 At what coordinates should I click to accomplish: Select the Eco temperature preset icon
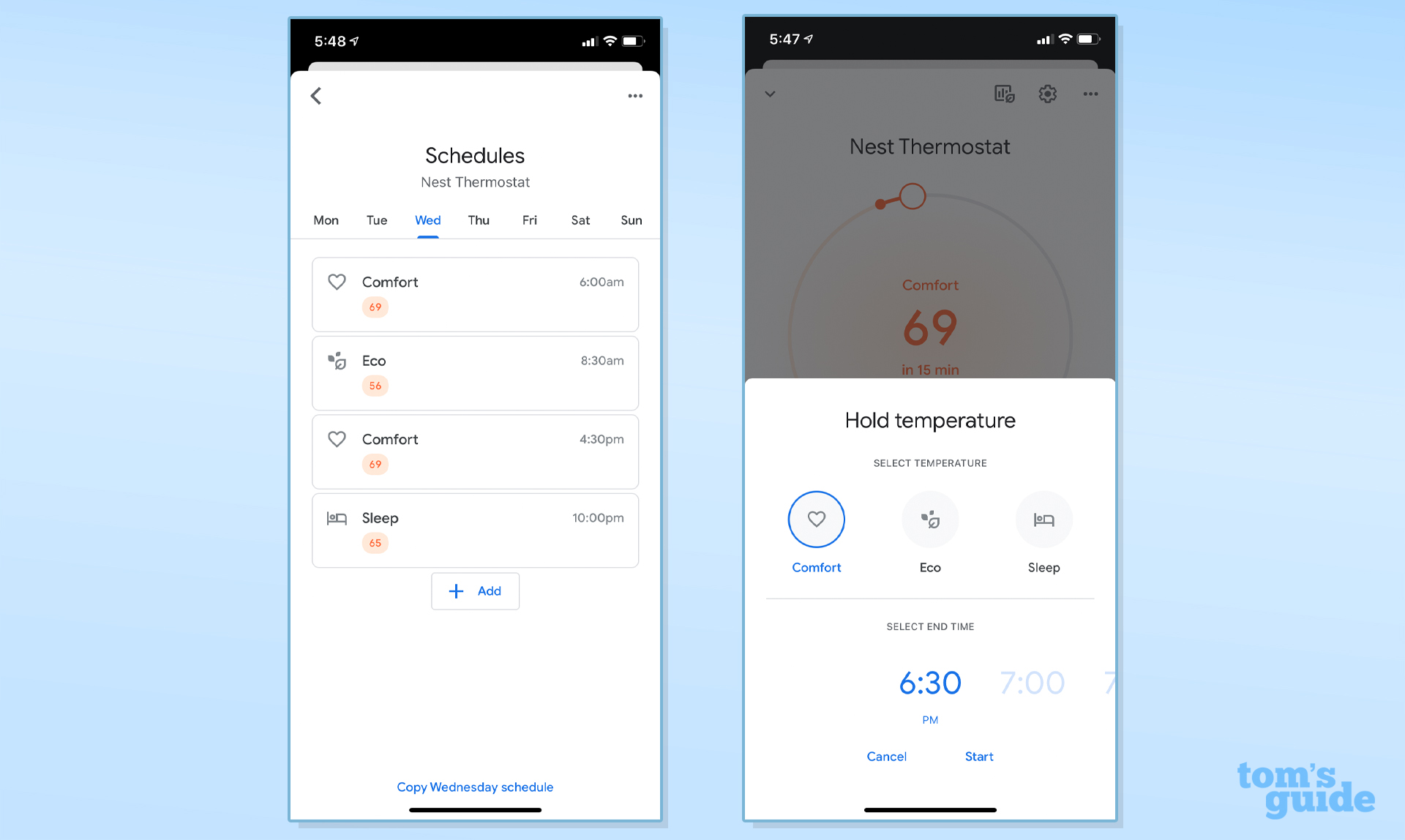click(x=929, y=519)
